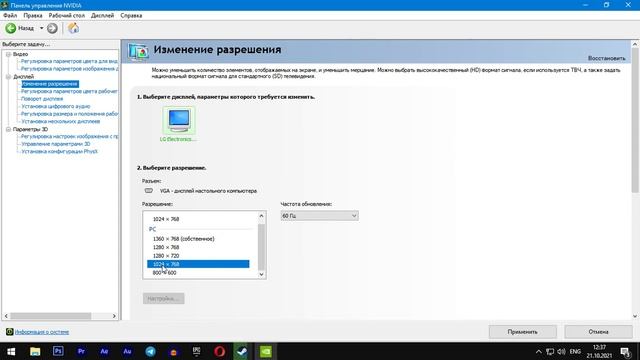Click the volume speaker tray icon
This screenshot has height=360, width=640.
tap(561, 351)
